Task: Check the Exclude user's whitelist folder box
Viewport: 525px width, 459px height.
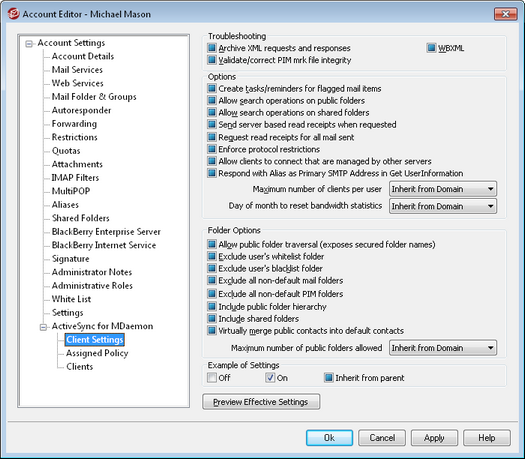Action: point(212,256)
